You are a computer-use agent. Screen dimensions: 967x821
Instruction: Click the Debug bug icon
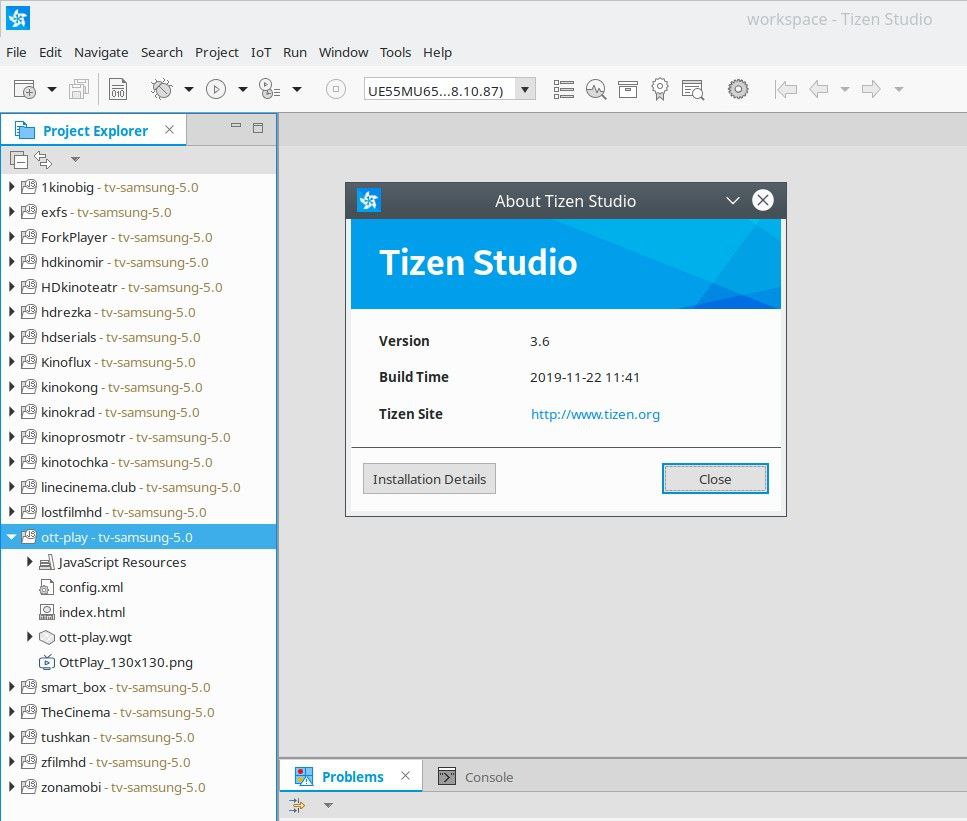pos(162,89)
